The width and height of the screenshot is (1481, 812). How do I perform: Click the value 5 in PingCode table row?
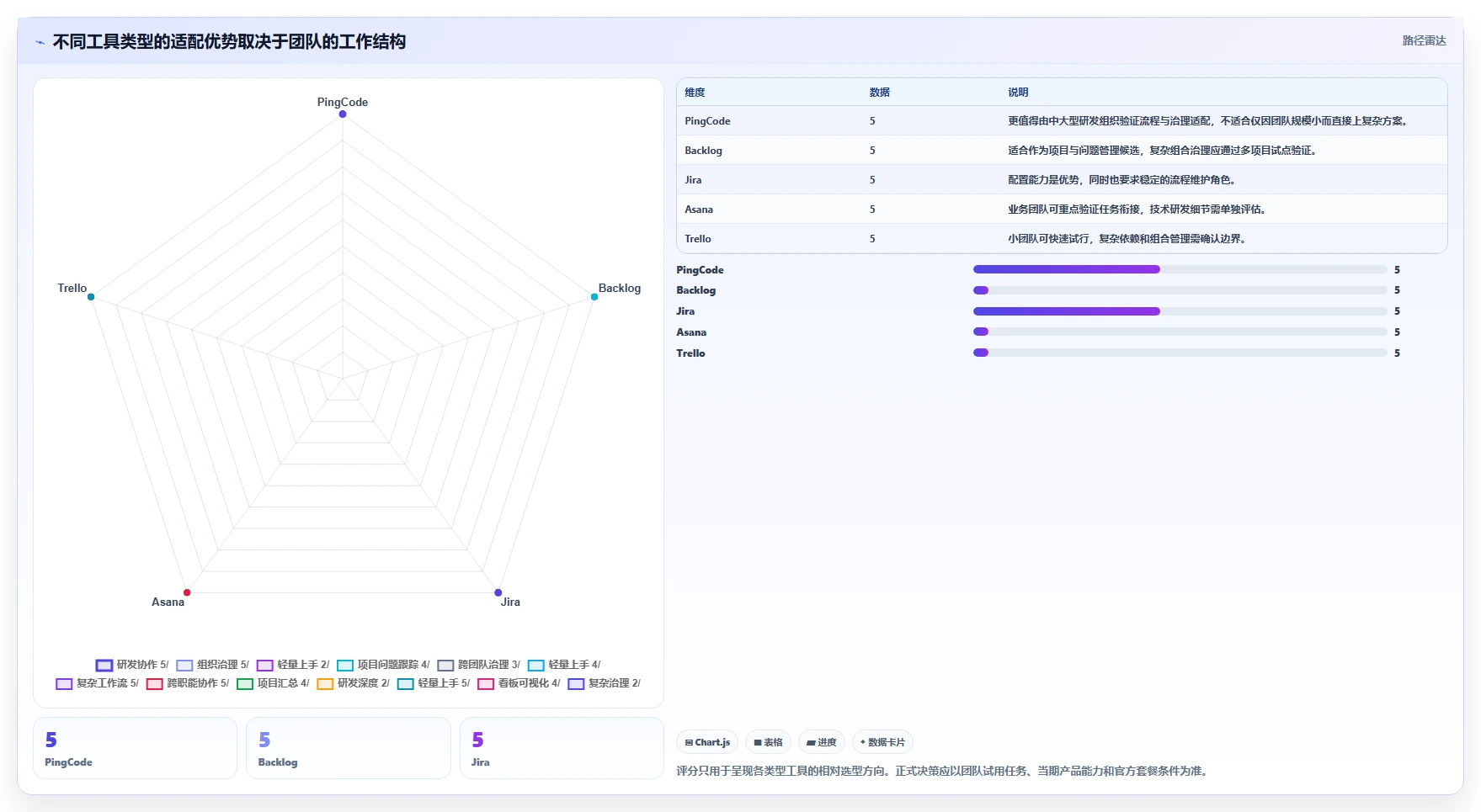coord(872,121)
